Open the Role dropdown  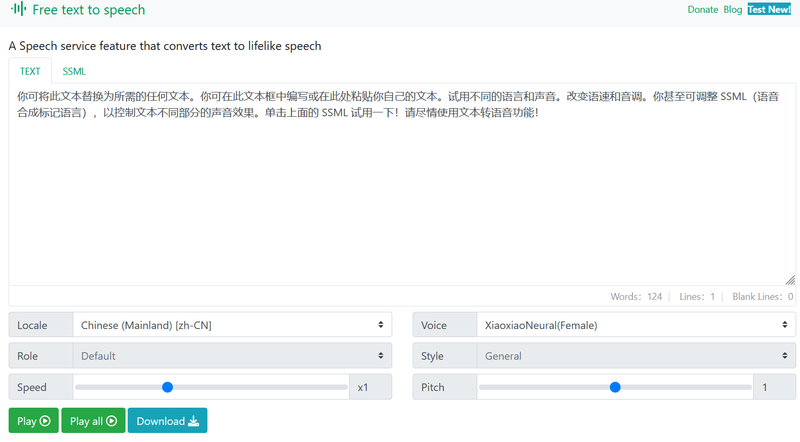[x=232, y=356]
